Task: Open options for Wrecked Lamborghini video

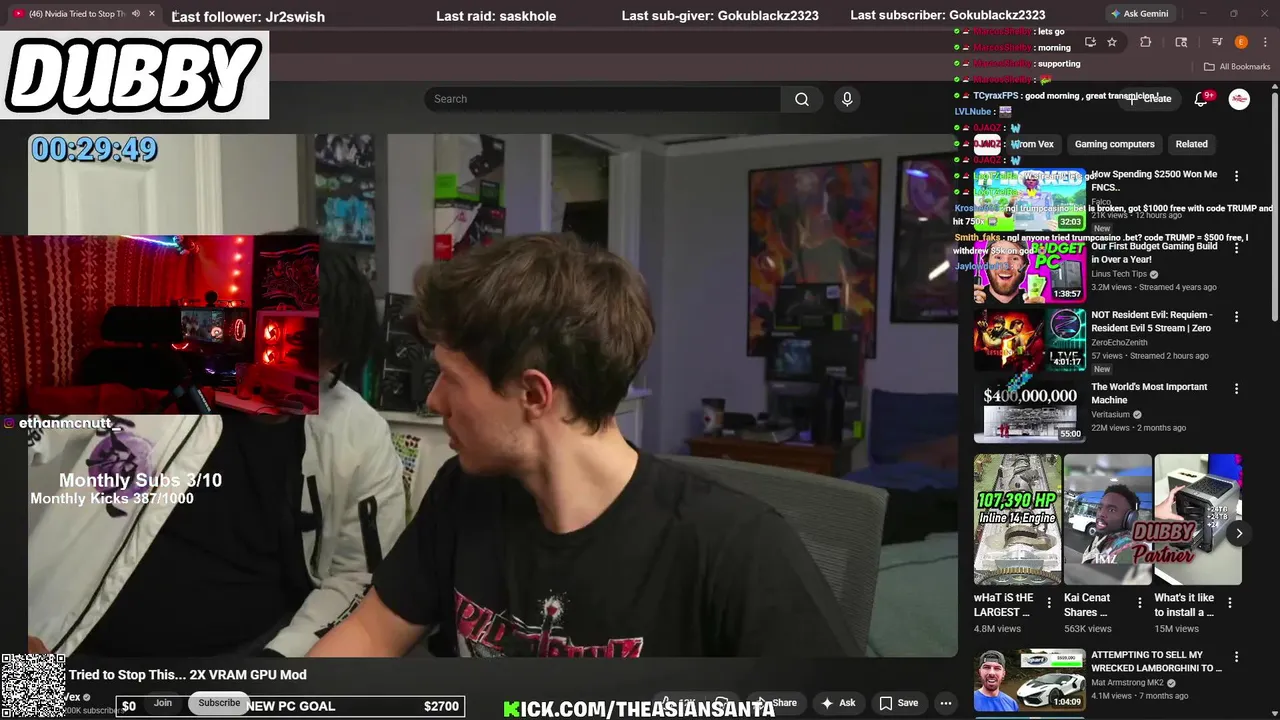Action: point(1236,657)
